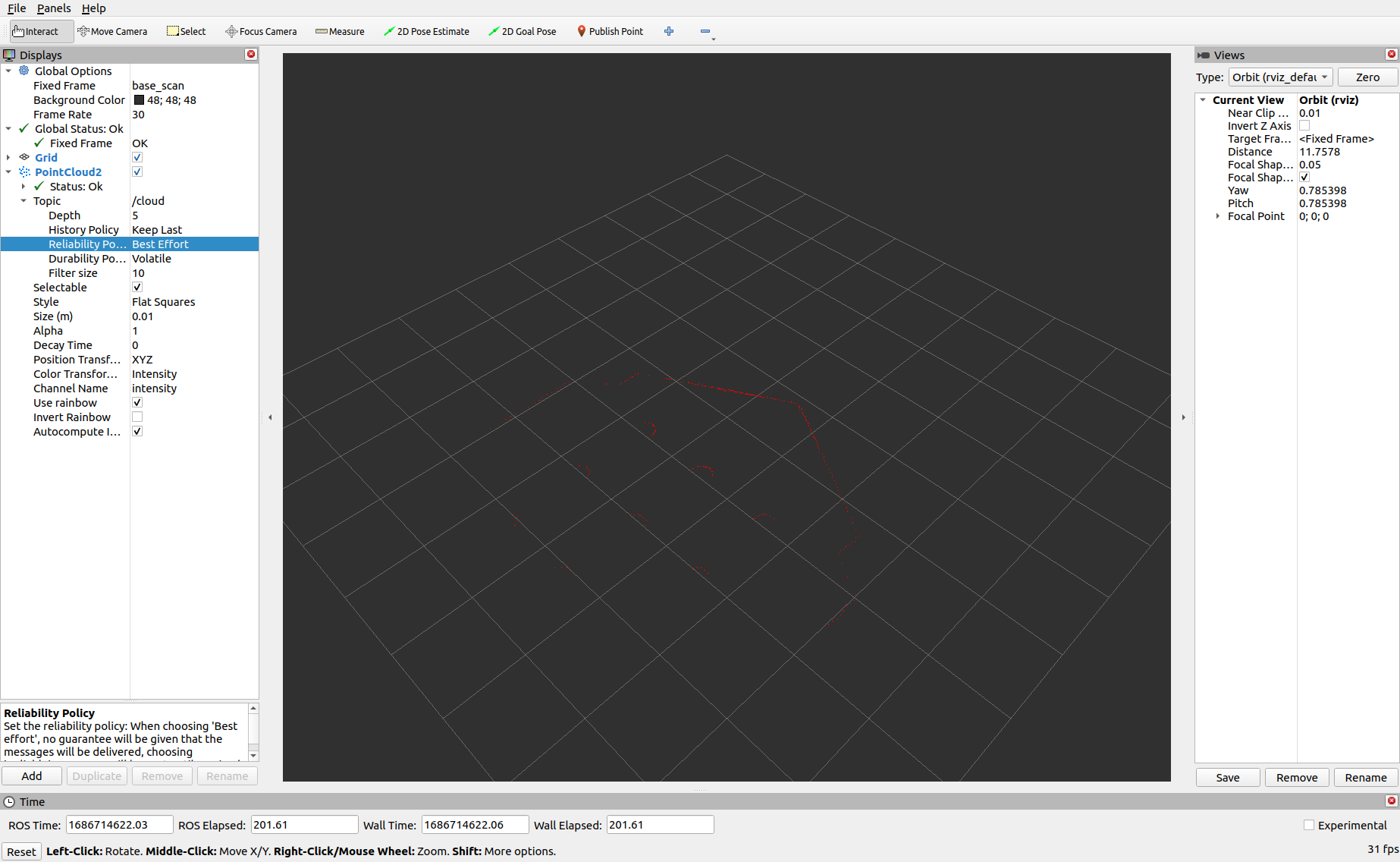The height and width of the screenshot is (862, 1400).
Task: Open the Help menu
Action: [x=94, y=8]
